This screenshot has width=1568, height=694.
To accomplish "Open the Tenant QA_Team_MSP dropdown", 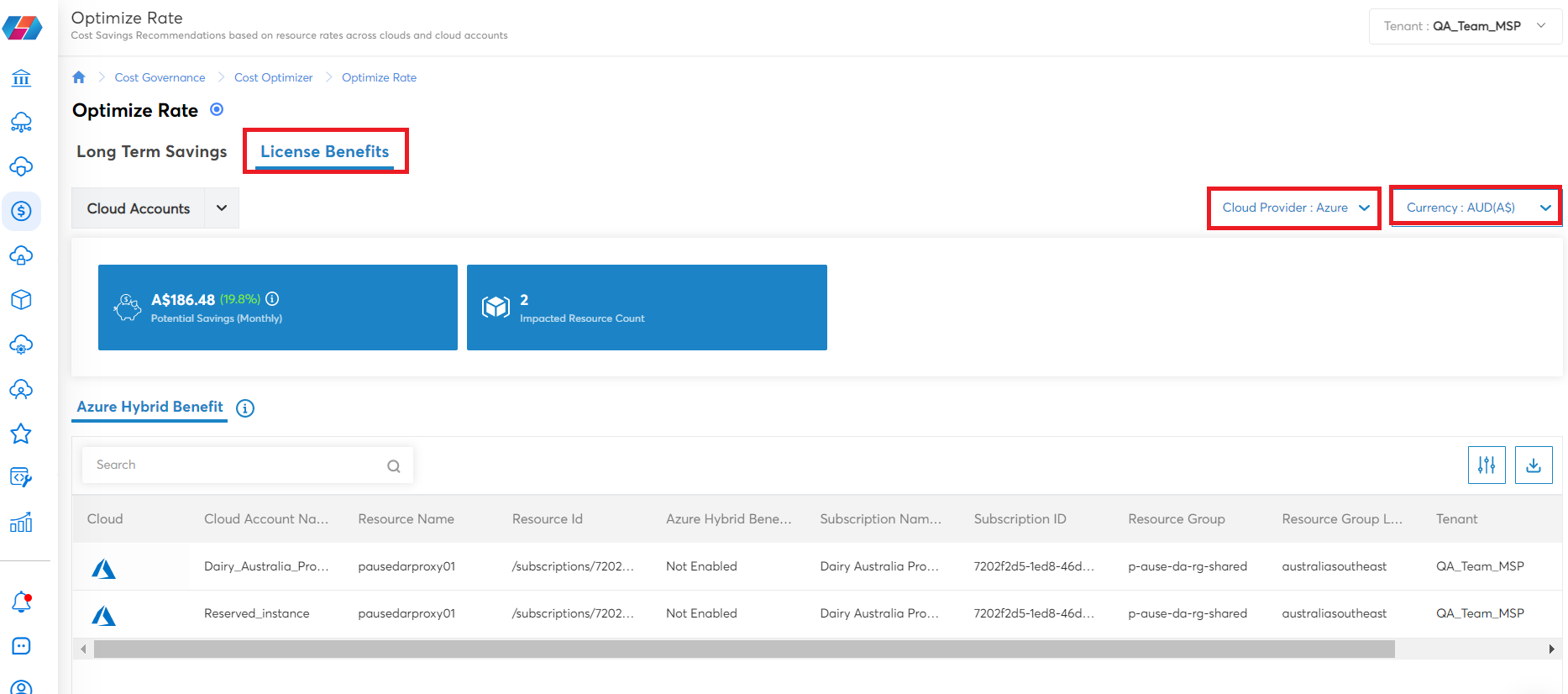I will [1465, 26].
